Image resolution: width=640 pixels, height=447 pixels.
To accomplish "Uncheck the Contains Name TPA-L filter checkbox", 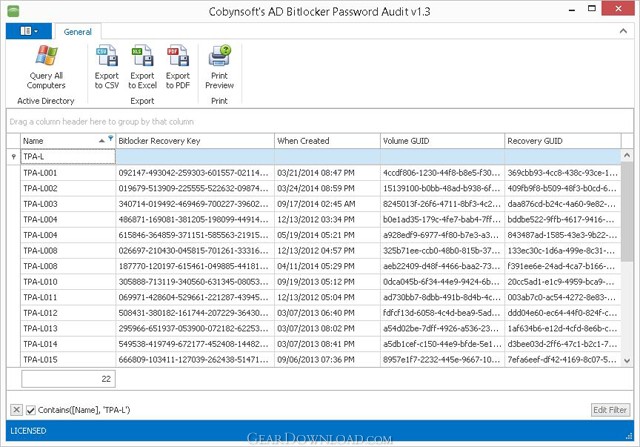I will point(31,410).
